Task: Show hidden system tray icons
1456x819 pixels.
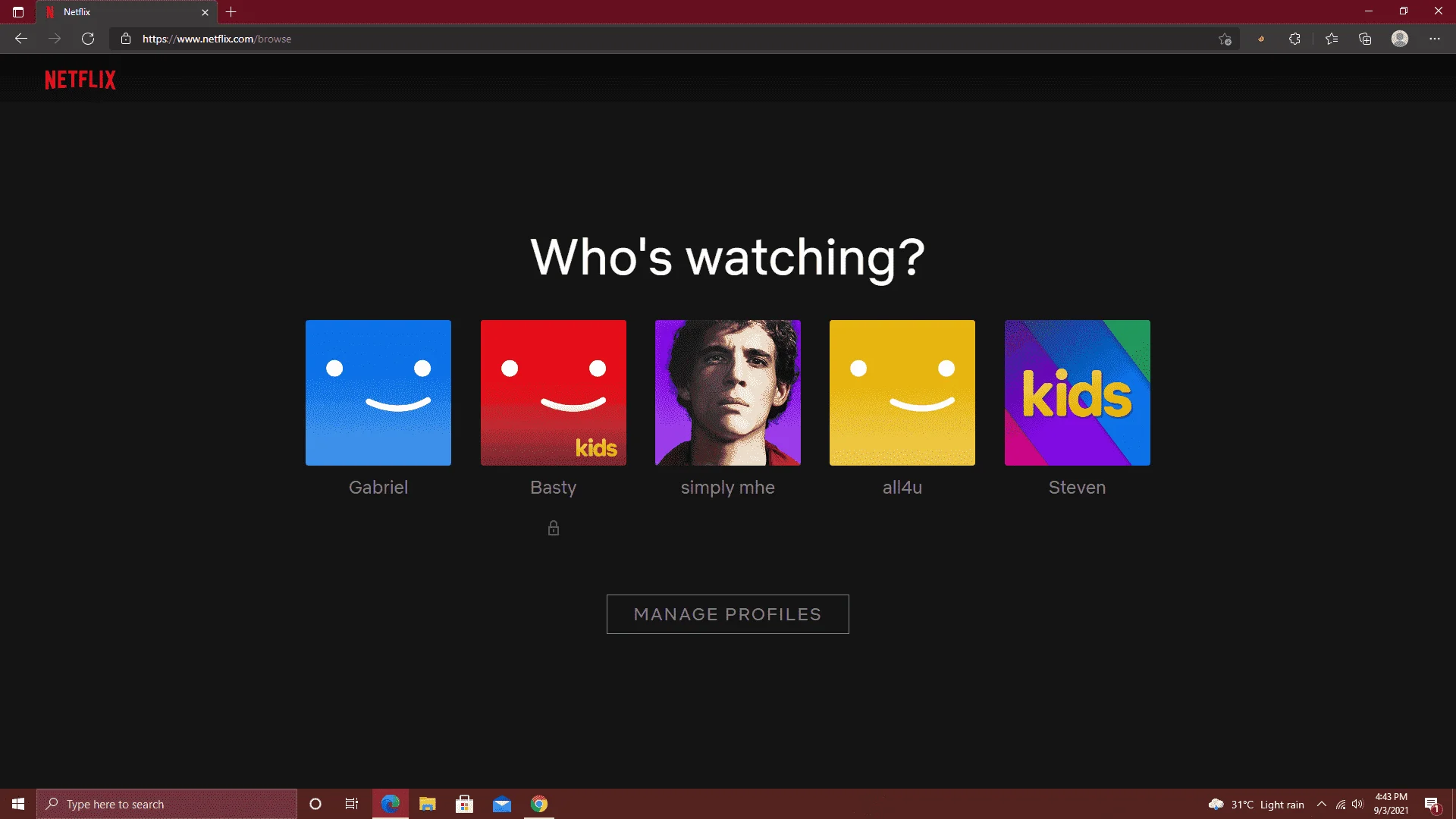Action: tap(1322, 805)
